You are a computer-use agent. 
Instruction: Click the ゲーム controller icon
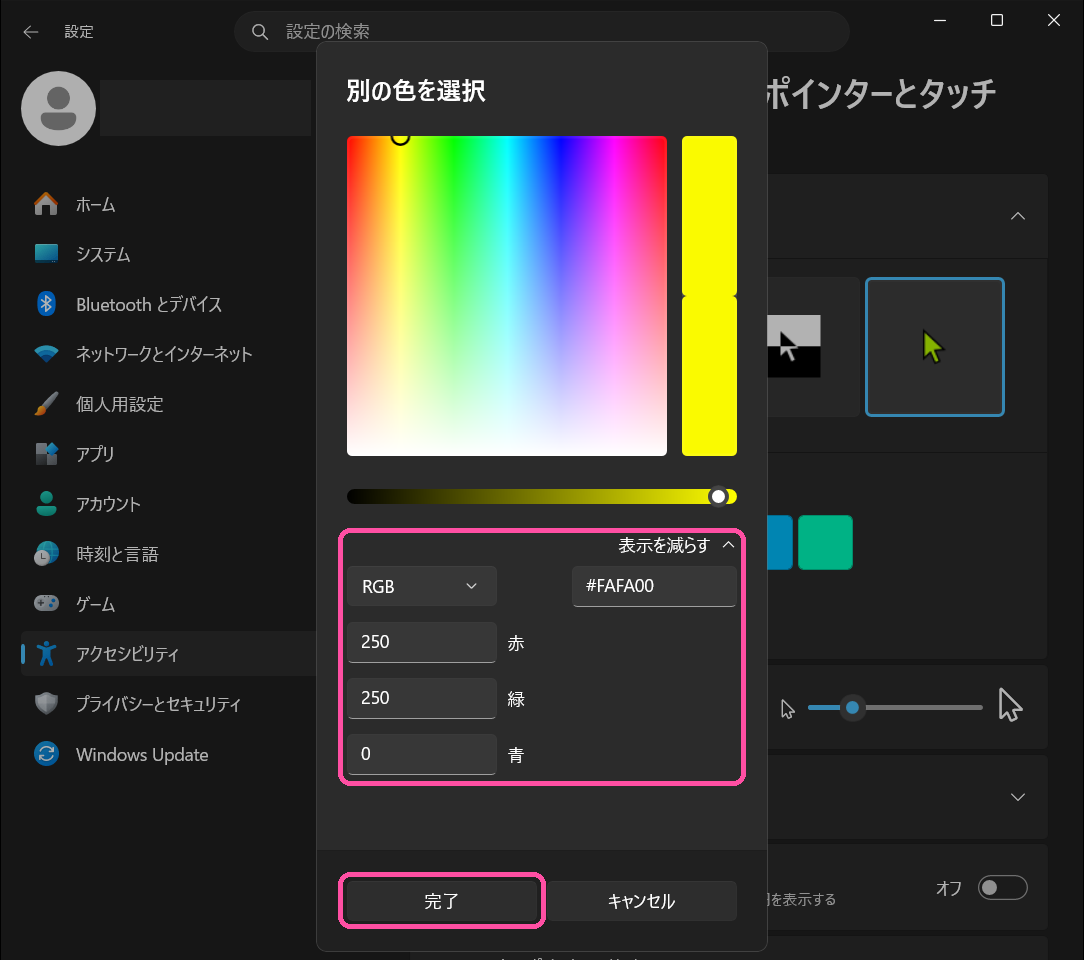(46, 603)
